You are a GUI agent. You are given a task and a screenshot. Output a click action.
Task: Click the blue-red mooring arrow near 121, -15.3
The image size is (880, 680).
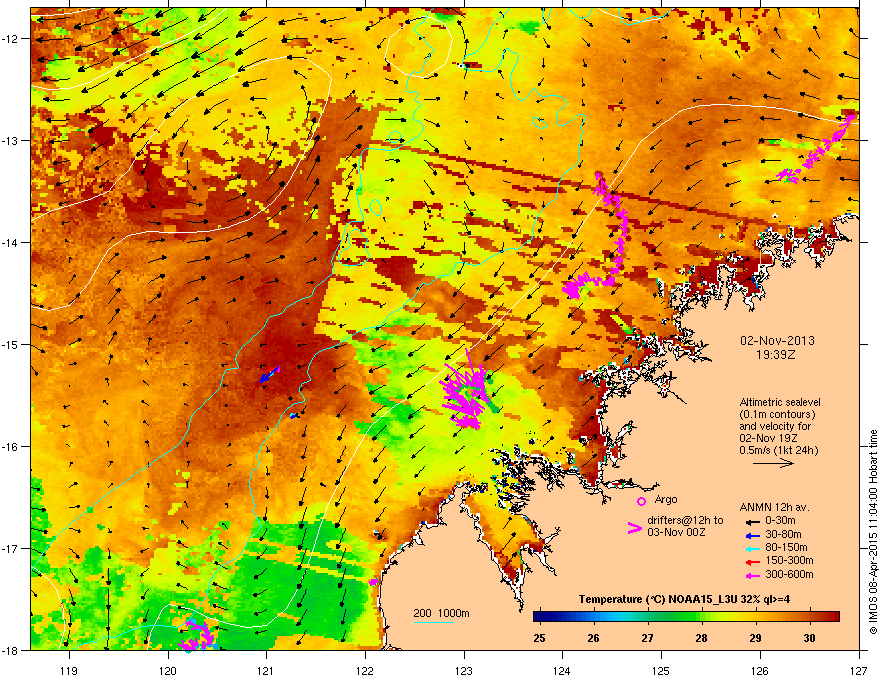(x=270, y=374)
